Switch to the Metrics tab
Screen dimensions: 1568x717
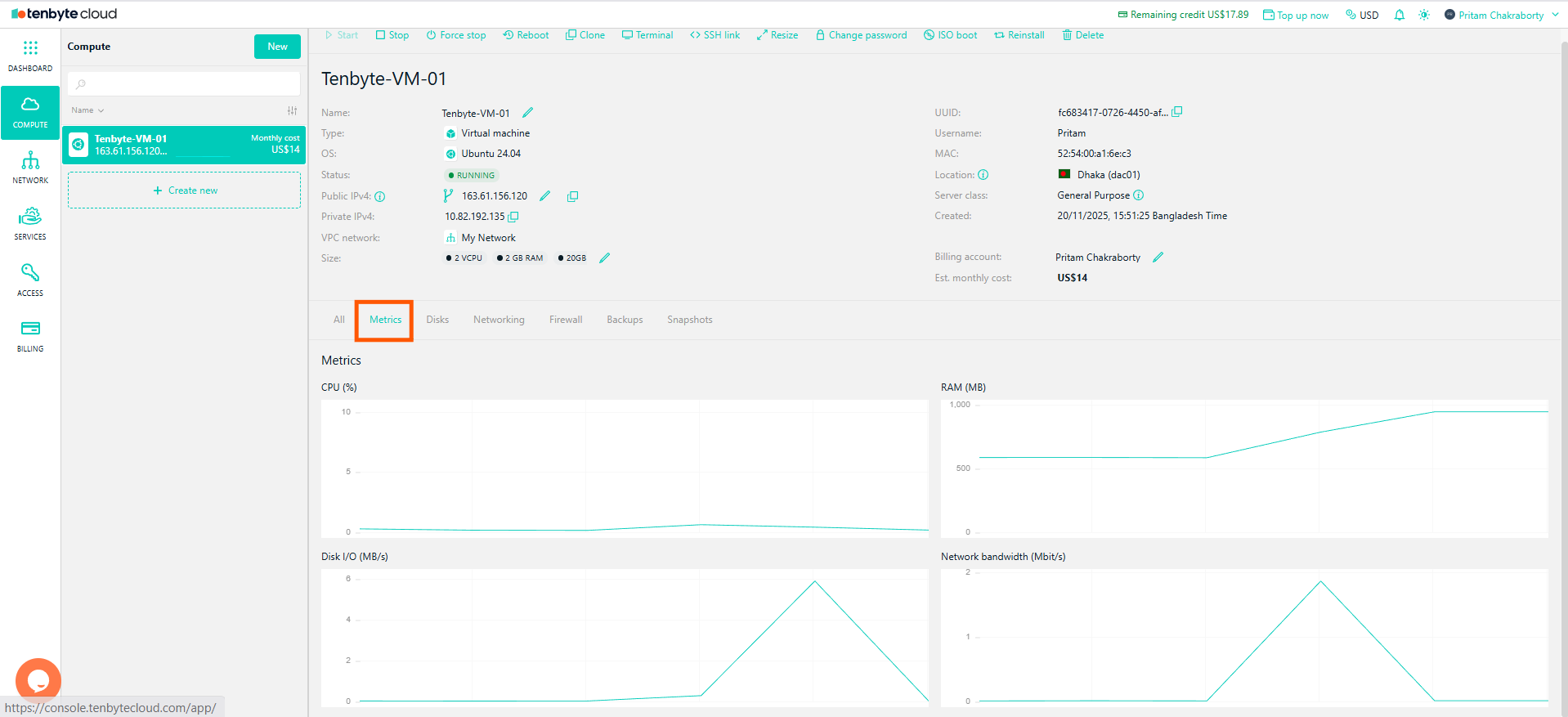(x=385, y=320)
